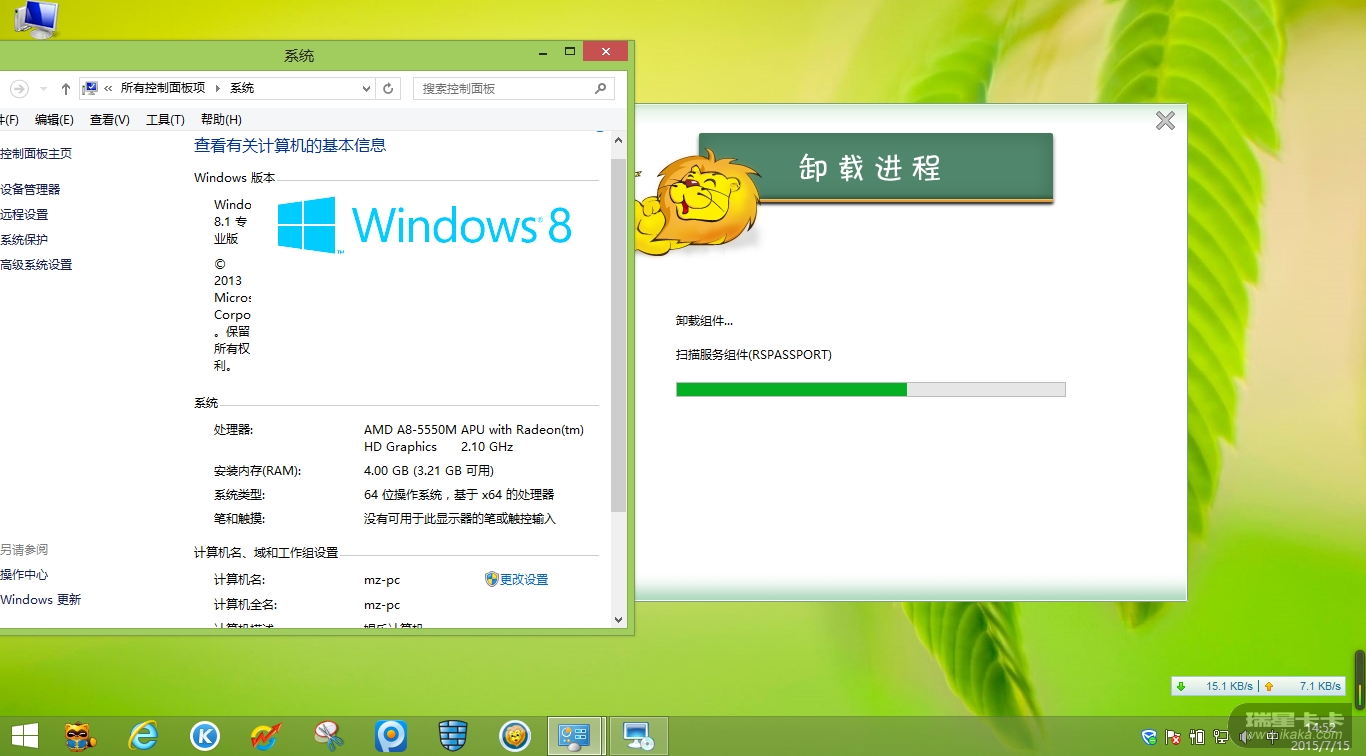Click the green shield tray icon
Viewport: 1366px width, 756px height.
click(x=1149, y=737)
